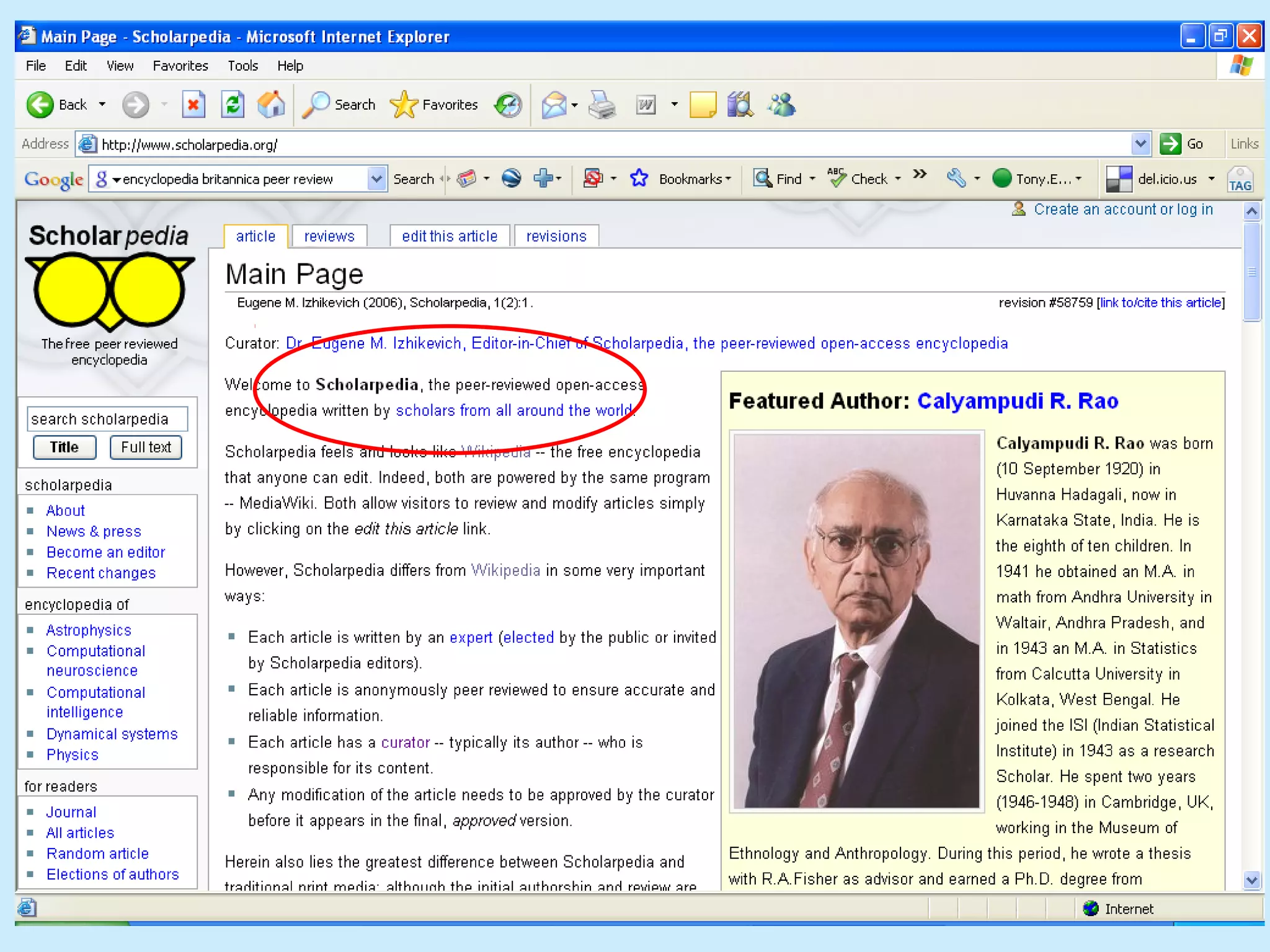The height and width of the screenshot is (952, 1270).
Task: Go to the Home page icon
Action: tap(271, 105)
